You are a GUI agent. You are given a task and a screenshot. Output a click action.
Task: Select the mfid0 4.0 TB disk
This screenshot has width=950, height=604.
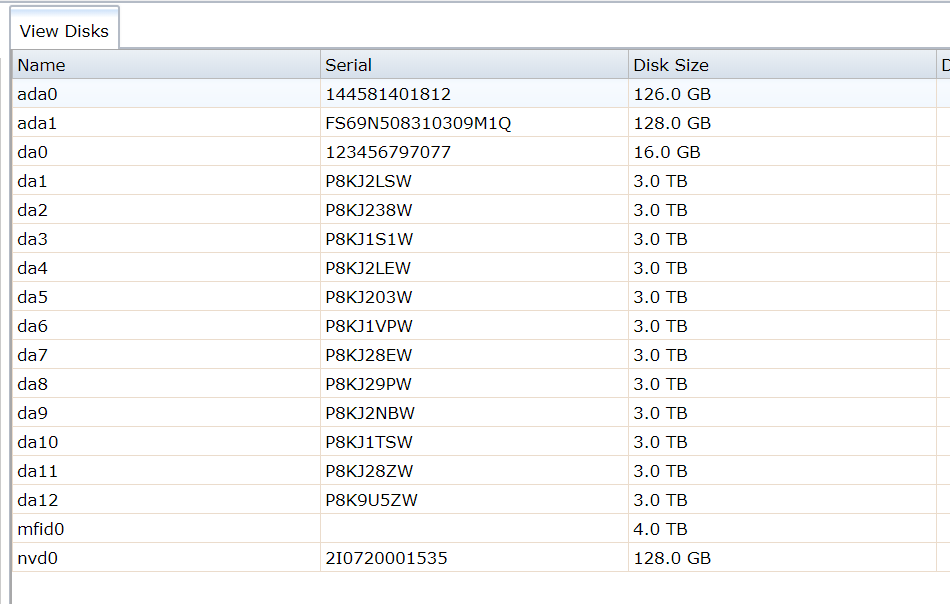481,529
